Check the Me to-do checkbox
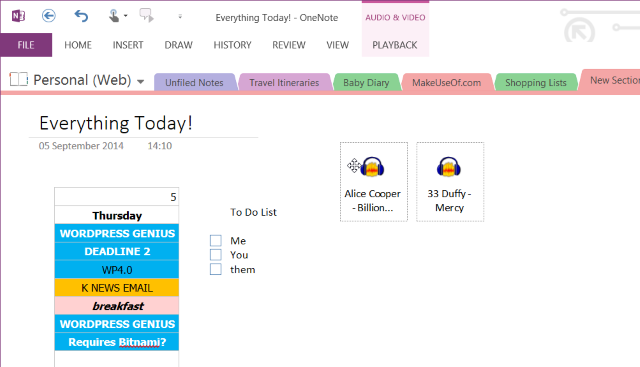The height and width of the screenshot is (367, 640). (216, 240)
